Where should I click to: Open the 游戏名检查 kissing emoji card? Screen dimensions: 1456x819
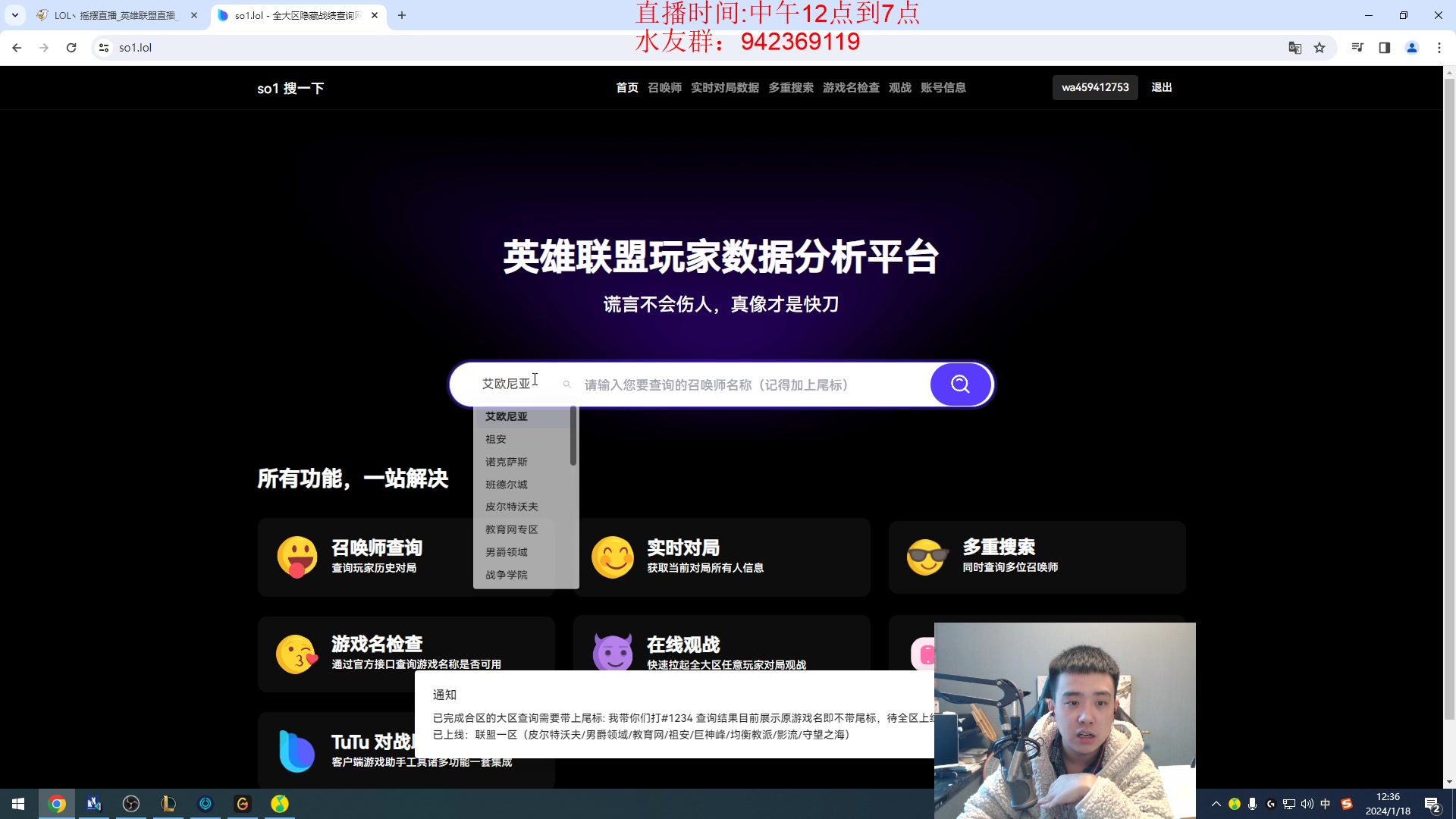point(406,654)
